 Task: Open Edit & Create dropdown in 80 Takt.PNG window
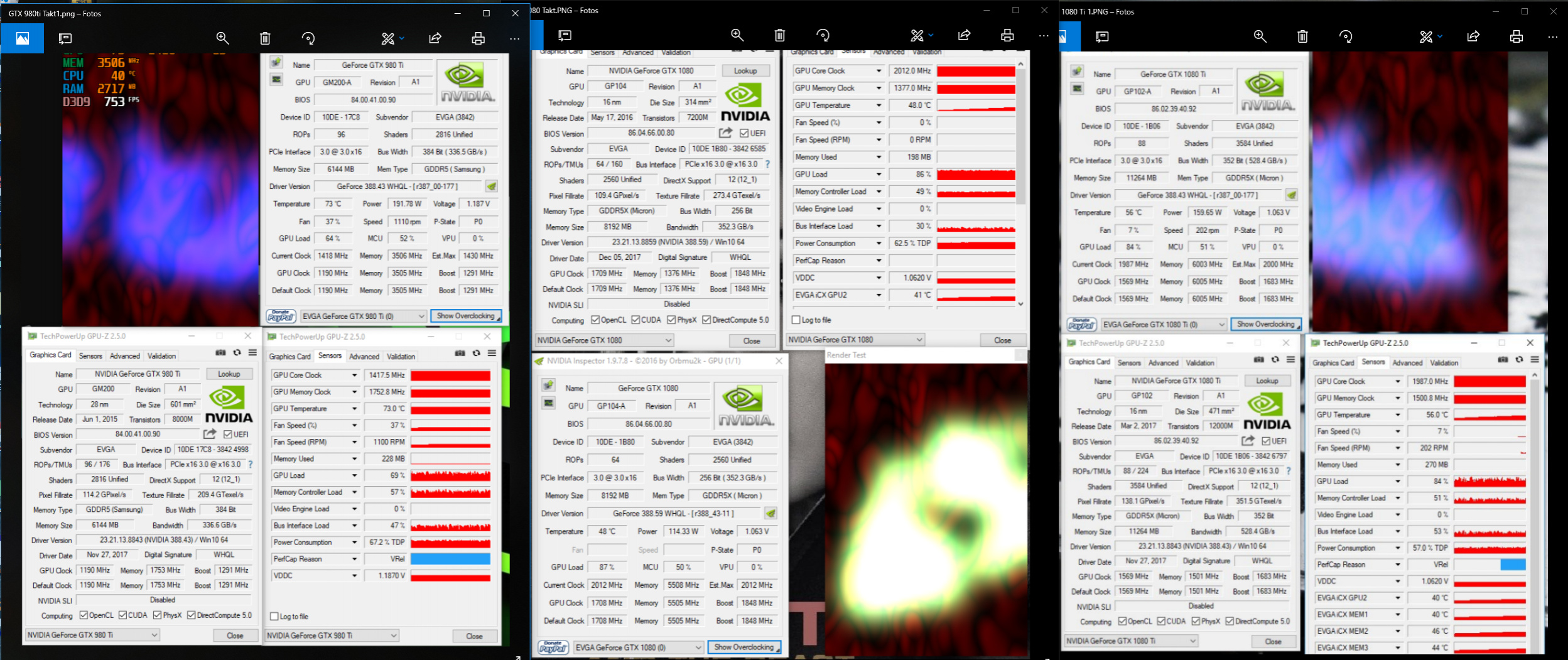pyautogui.click(x=922, y=35)
